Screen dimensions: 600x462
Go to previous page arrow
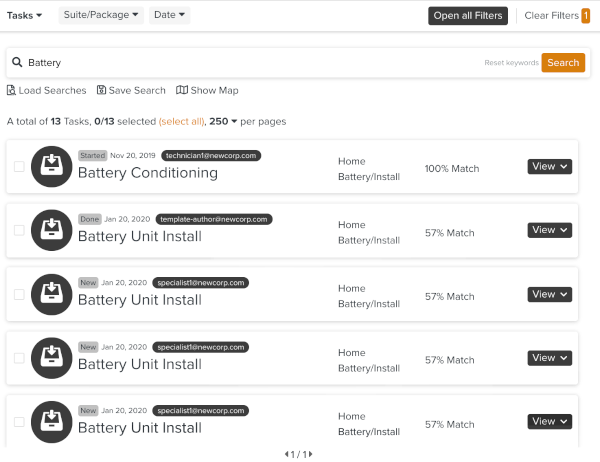click(x=287, y=454)
